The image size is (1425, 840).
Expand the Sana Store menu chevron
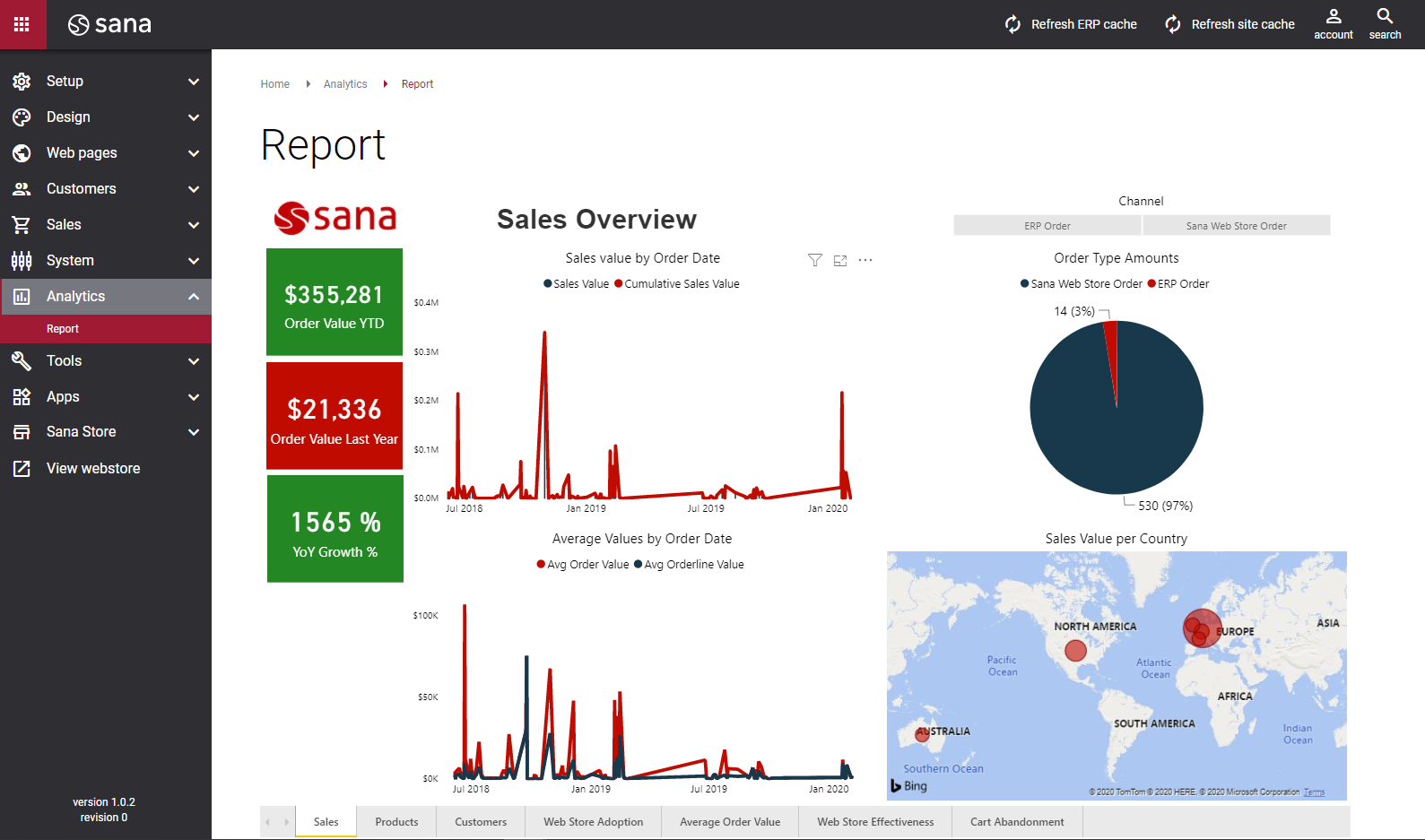click(x=194, y=432)
